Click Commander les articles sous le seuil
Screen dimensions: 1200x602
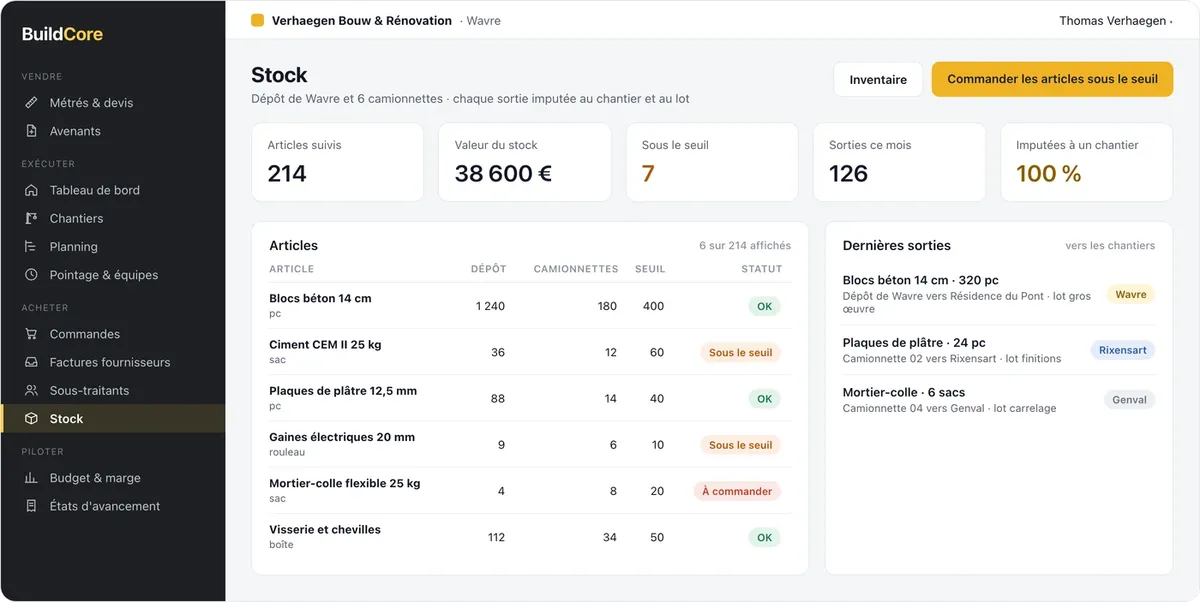tap(1052, 80)
